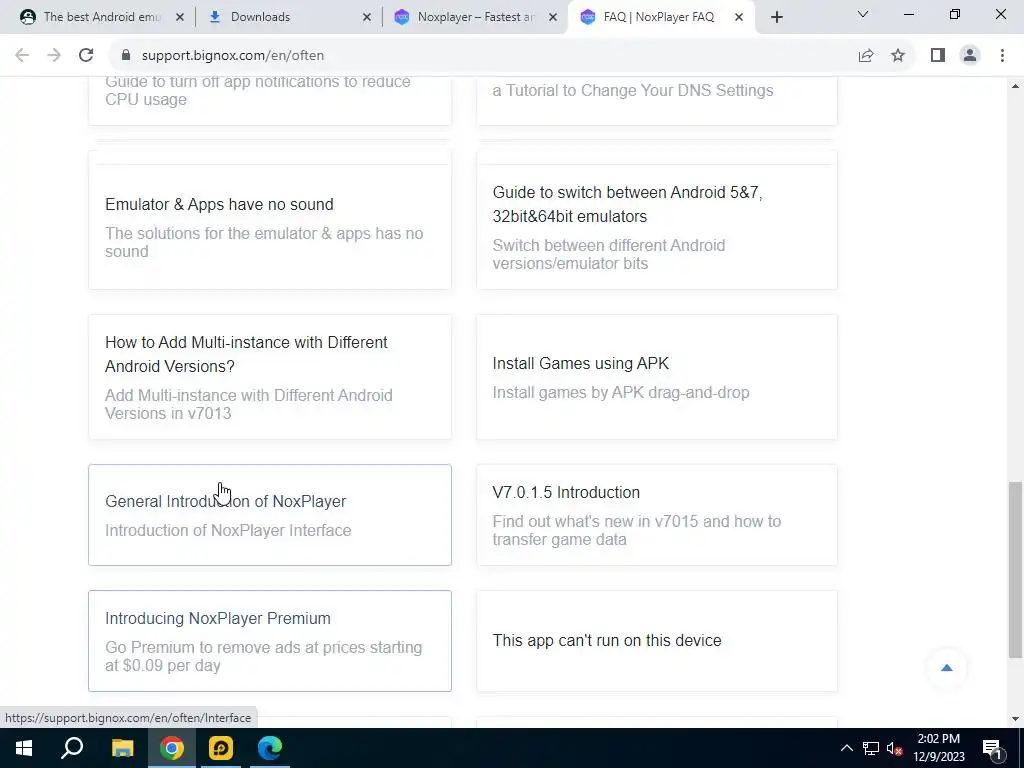Close the Downloads tab
1024x768 pixels.
click(367, 17)
